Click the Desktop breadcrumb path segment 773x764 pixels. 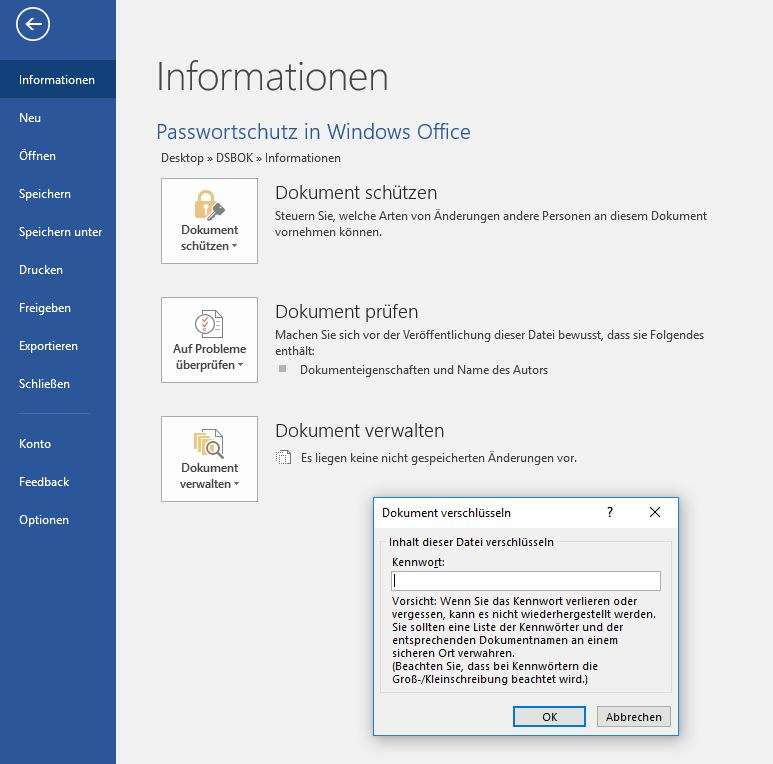182,158
